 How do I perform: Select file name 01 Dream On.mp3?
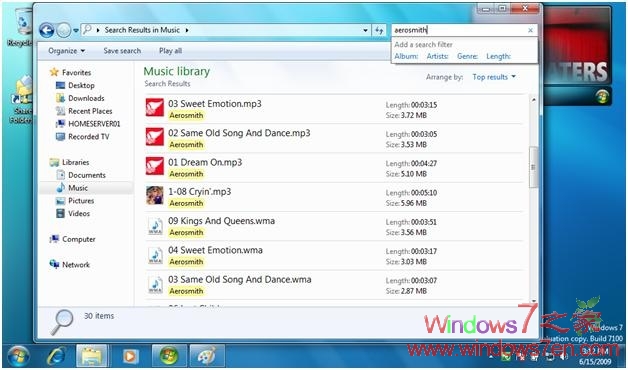[205, 162]
